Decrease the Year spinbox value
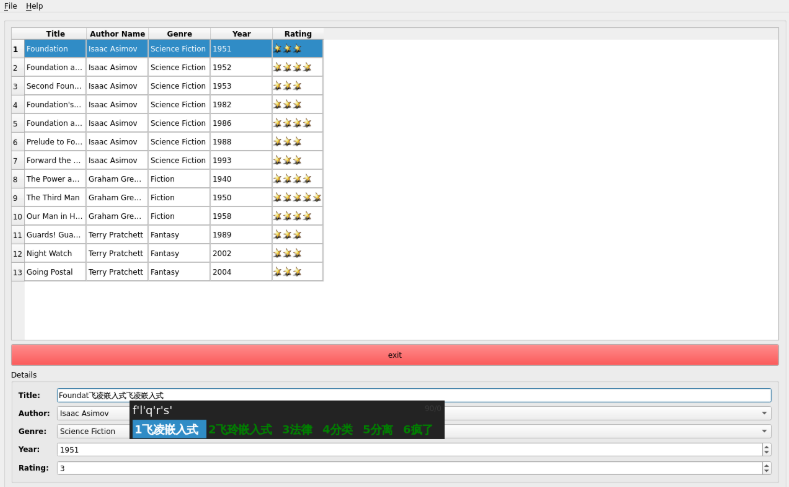This screenshot has height=487, width=789. click(x=766, y=452)
